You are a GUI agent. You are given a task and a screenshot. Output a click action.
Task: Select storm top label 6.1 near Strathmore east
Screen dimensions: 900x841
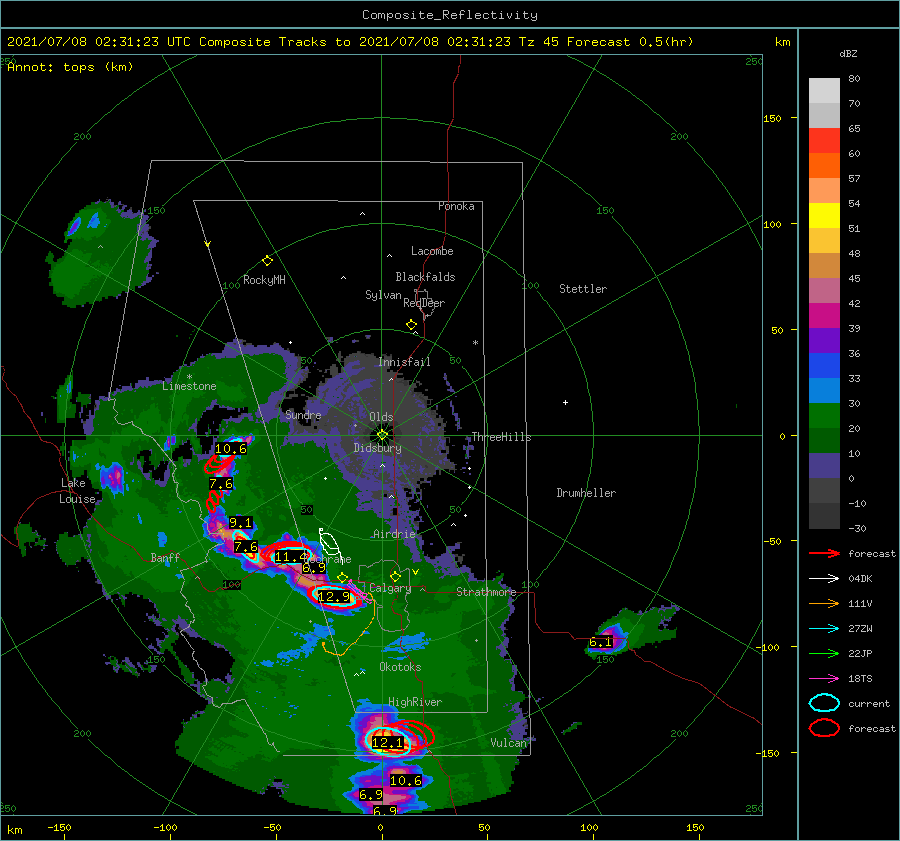click(x=601, y=642)
